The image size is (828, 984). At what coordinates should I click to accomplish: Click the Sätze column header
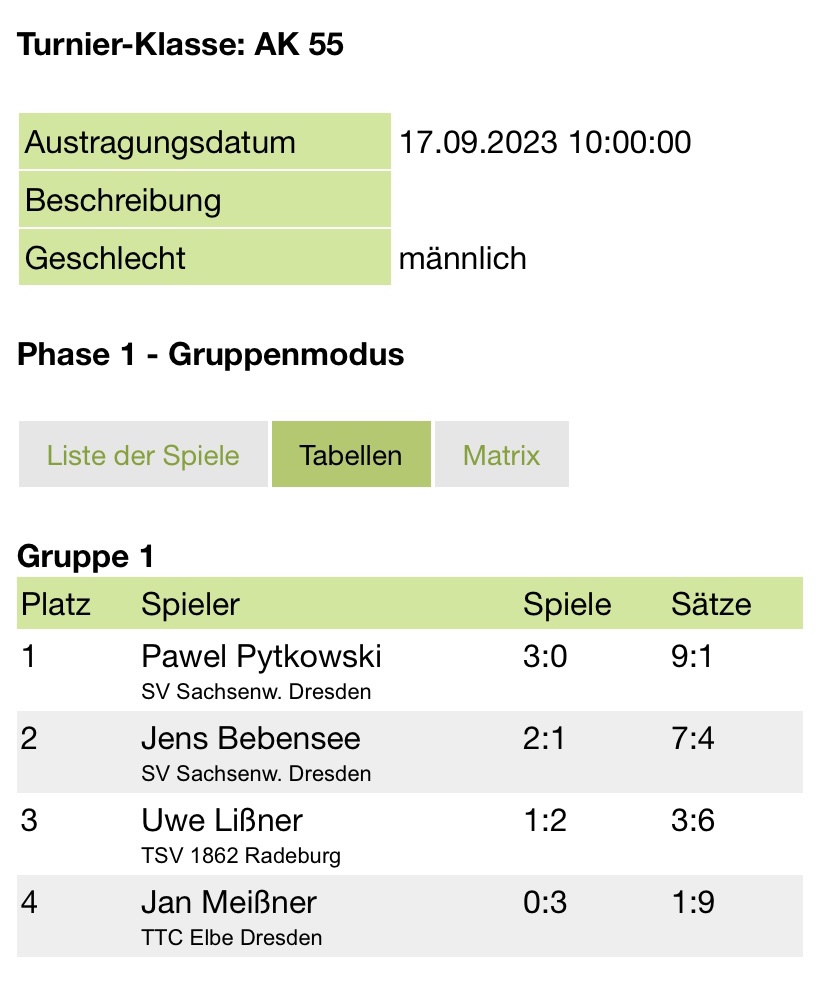click(711, 604)
